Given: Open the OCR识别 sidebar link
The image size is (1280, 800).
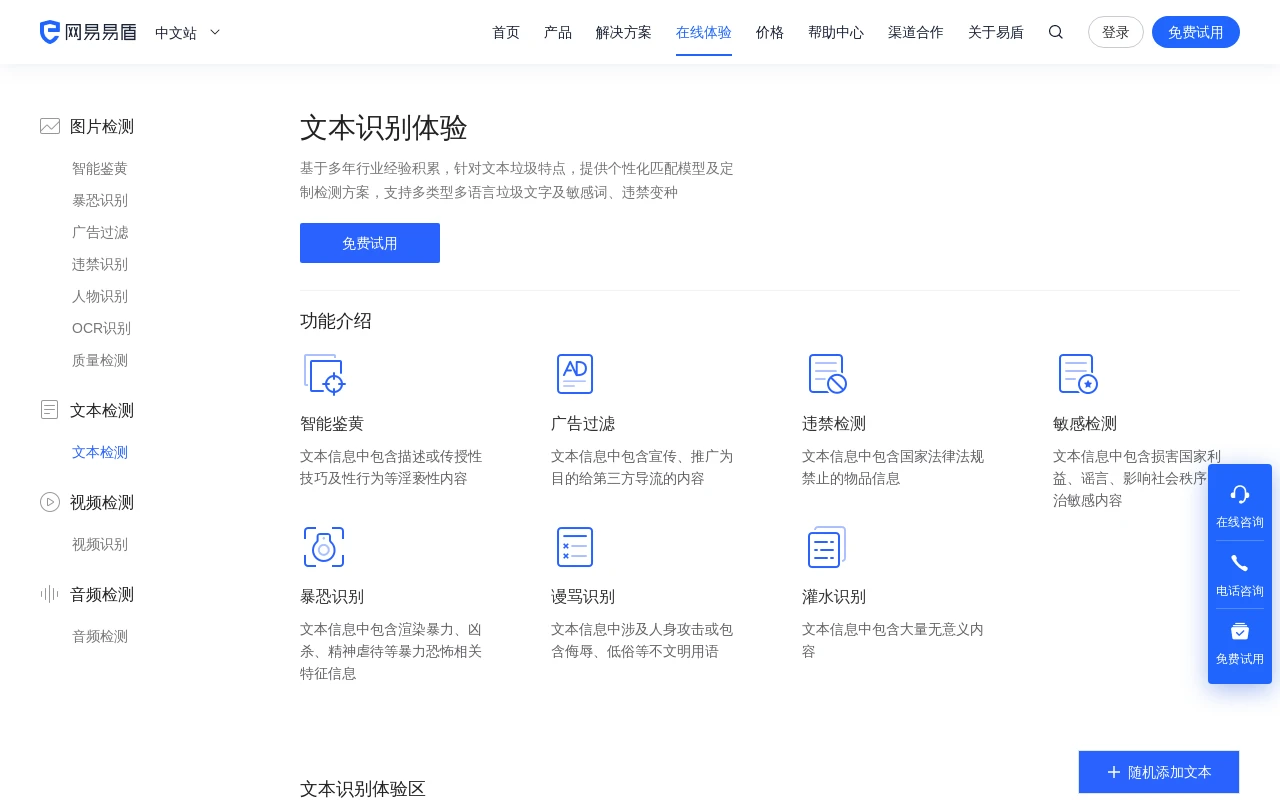Looking at the screenshot, I should coord(101,328).
